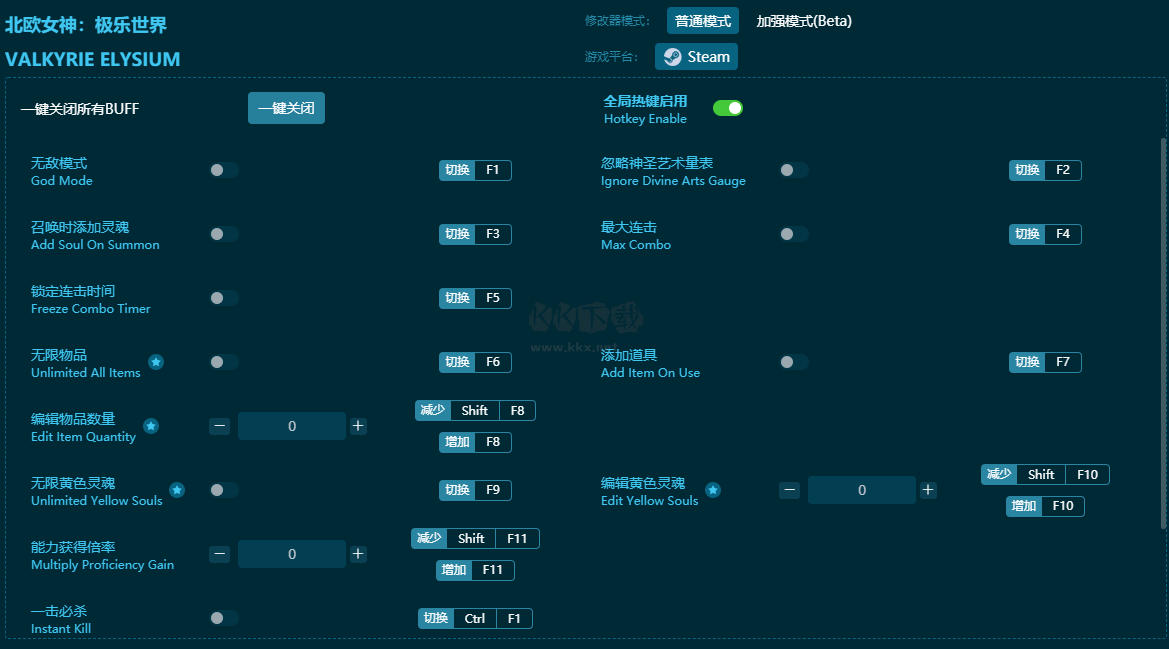The width and height of the screenshot is (1169, 649).
Task: Turn on Max Combo switch
Action: (x=794, y=234)
